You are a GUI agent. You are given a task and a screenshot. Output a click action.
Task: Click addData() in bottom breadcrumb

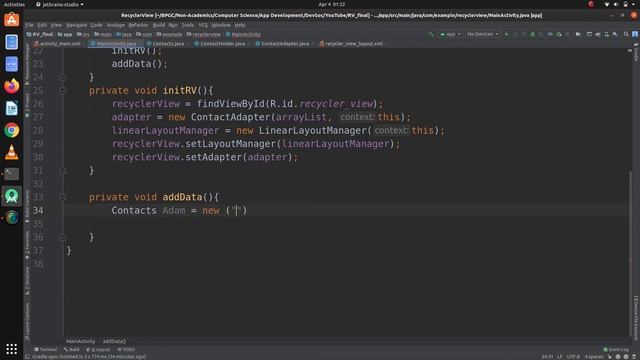(x=114, y=341)
